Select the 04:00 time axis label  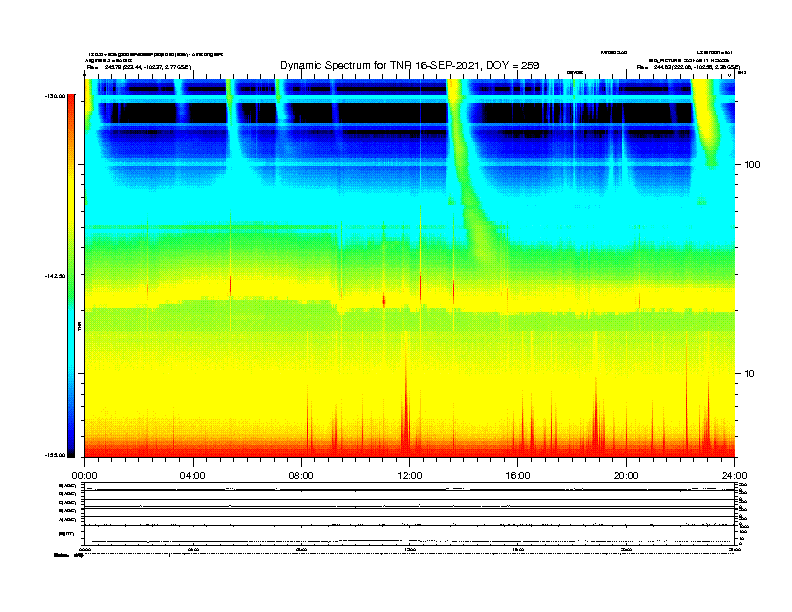[193, 476]
